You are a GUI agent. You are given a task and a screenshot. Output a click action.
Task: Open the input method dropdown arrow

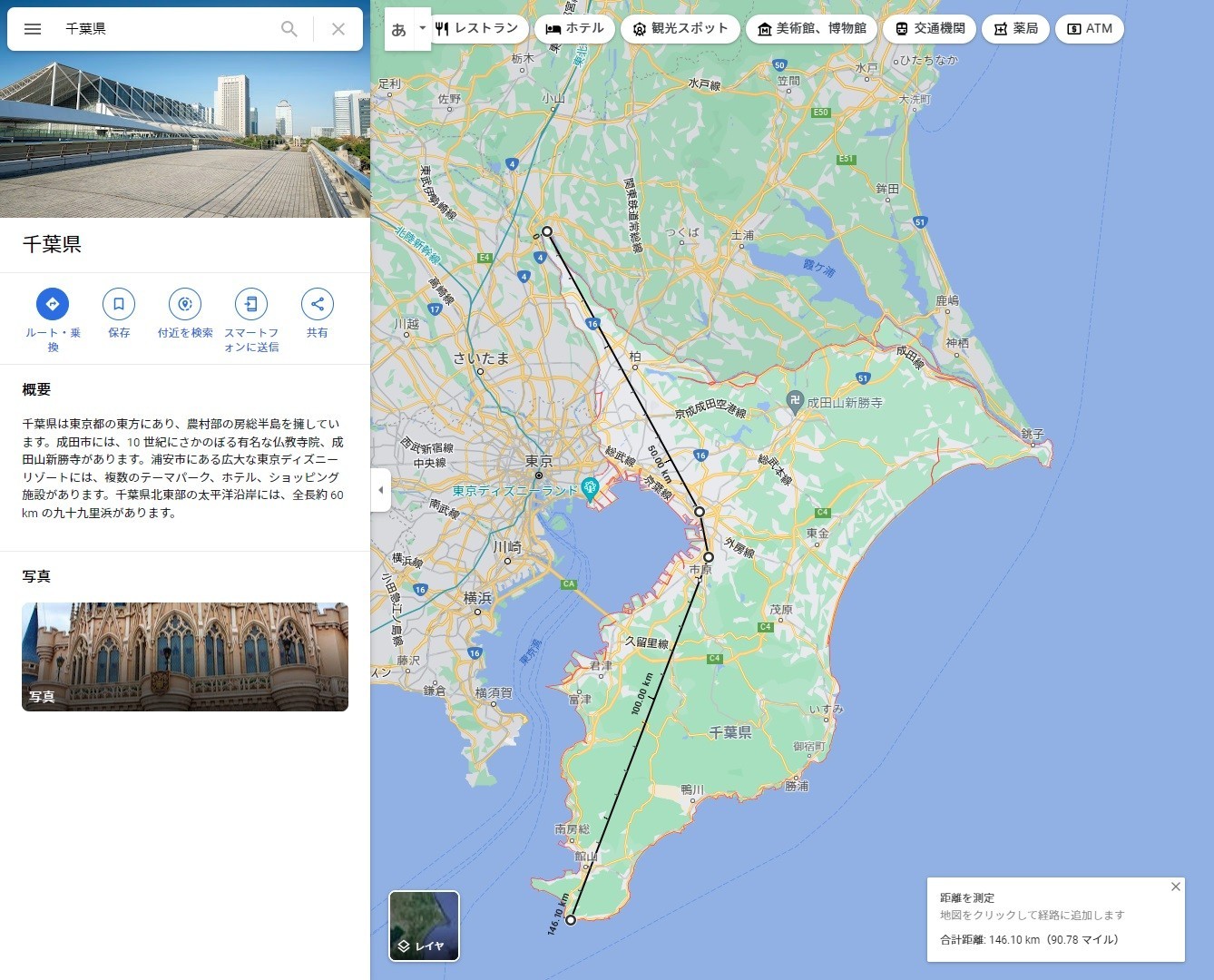click(x=422, y=28)
